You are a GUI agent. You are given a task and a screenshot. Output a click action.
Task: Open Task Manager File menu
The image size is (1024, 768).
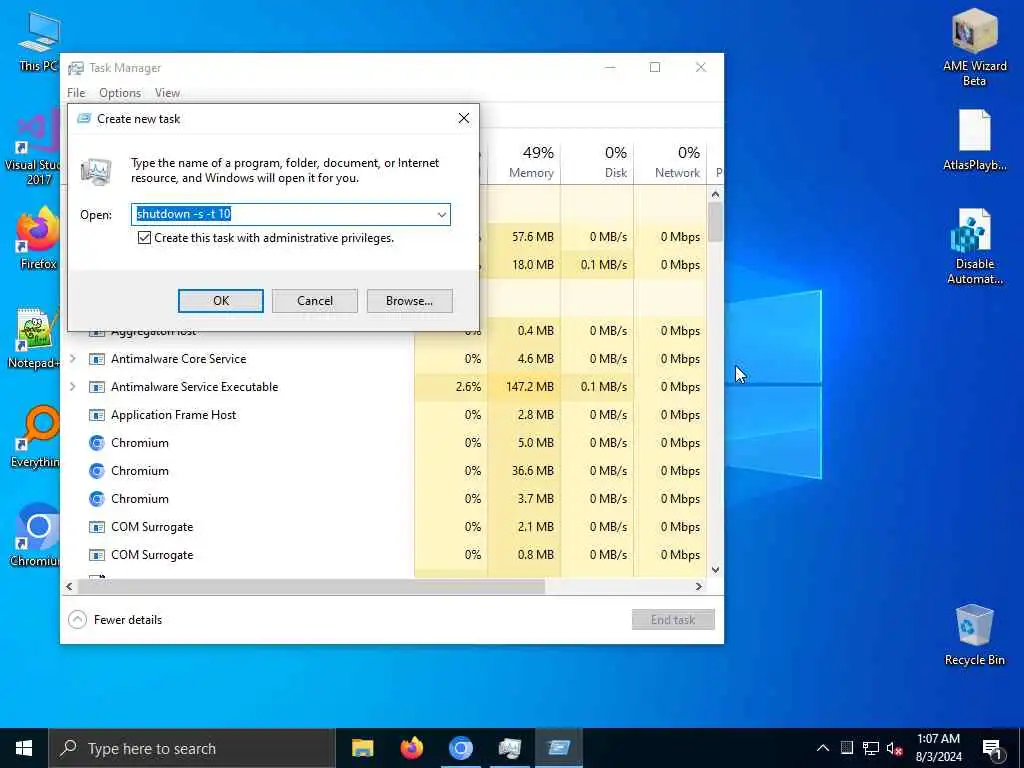(x=76, y=93)
